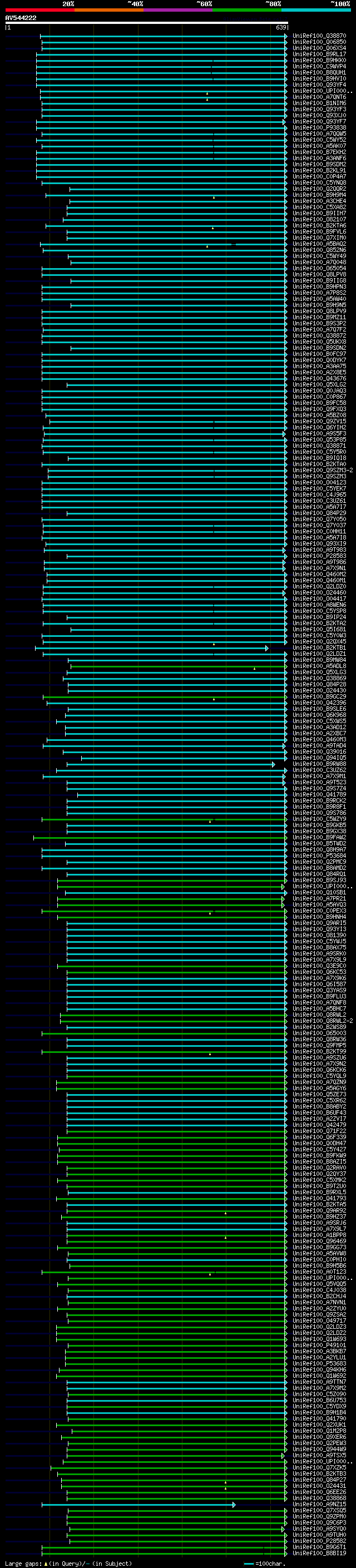The image size is (356, 1568).
Task: Click the white AV544222 query sequence bar
Action: click(x=146, y=22)
